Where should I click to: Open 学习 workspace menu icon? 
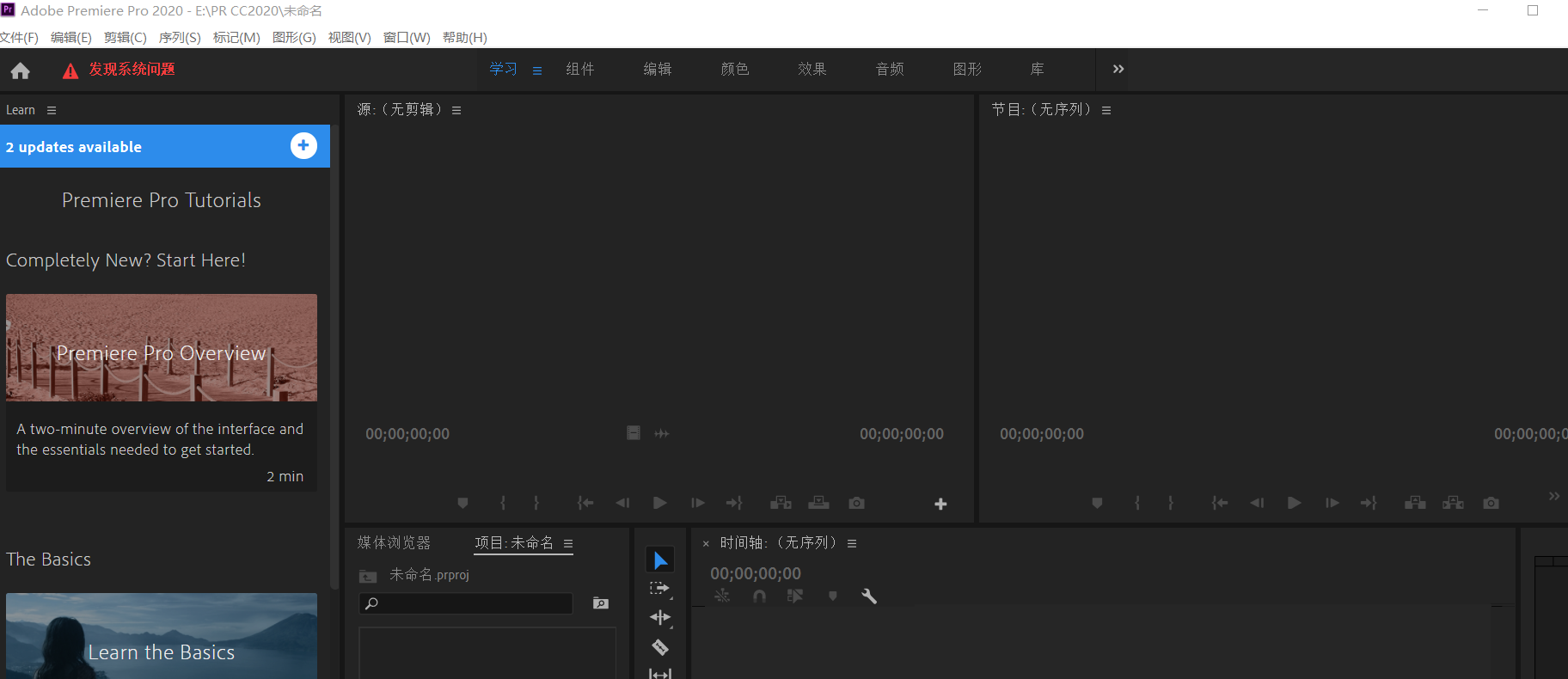pyautogui.click(x=537, y=70)
